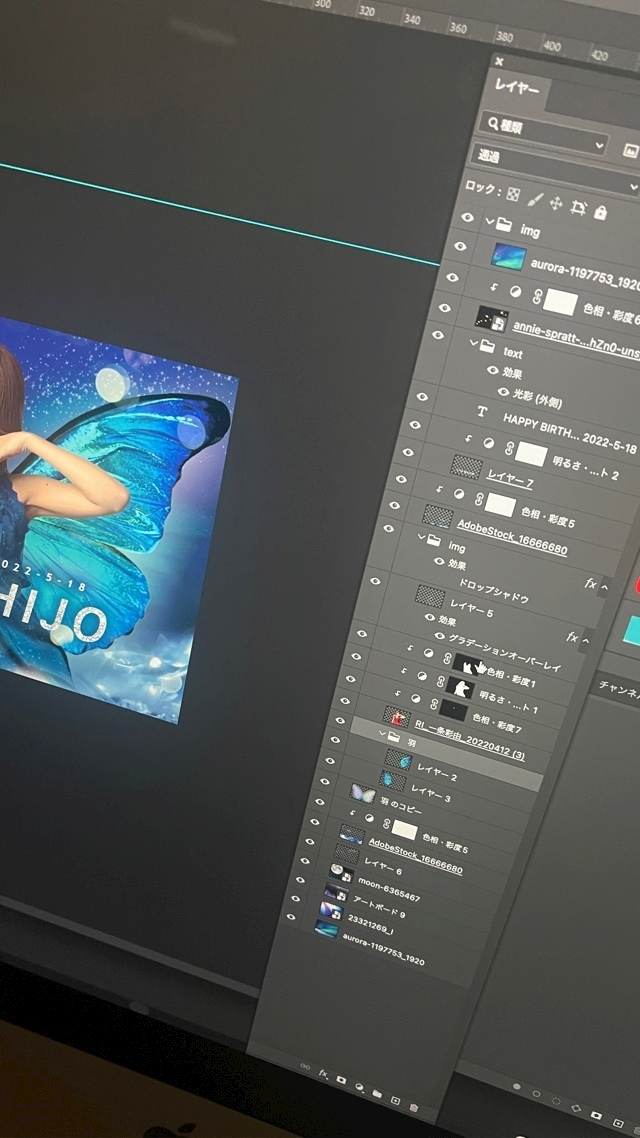Screen dimensions: 640x1138
Task: Click the lock position arrows icon
Action: tap(556, 204)
